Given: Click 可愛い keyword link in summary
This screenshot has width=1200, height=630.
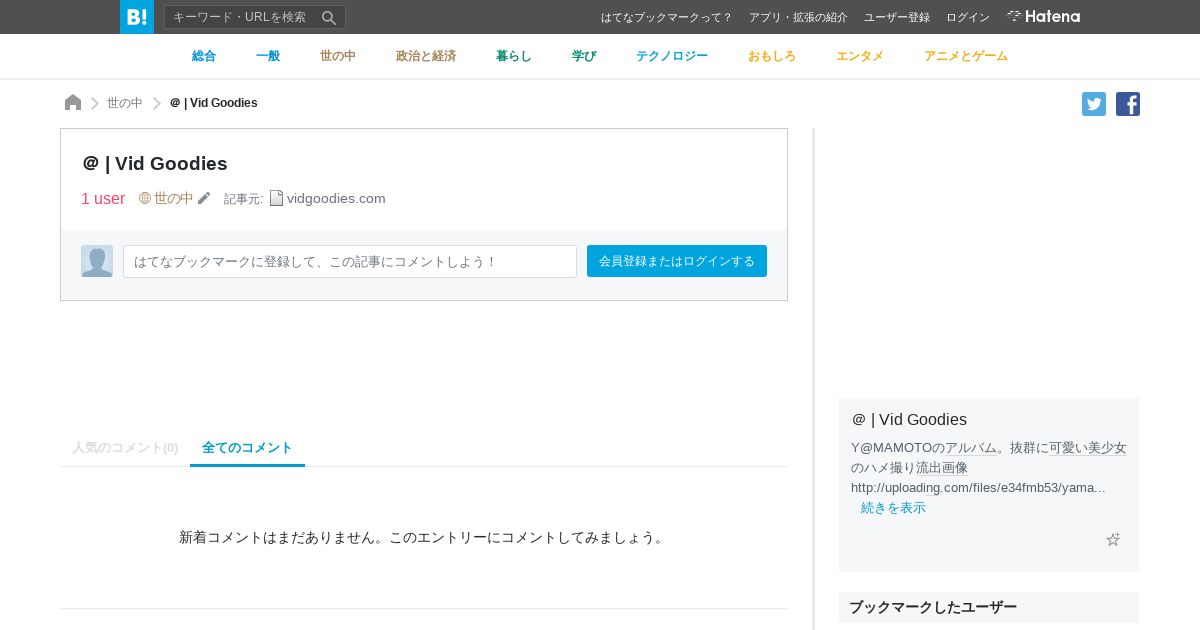Looking at the screenshot, I should [1068, 448].
